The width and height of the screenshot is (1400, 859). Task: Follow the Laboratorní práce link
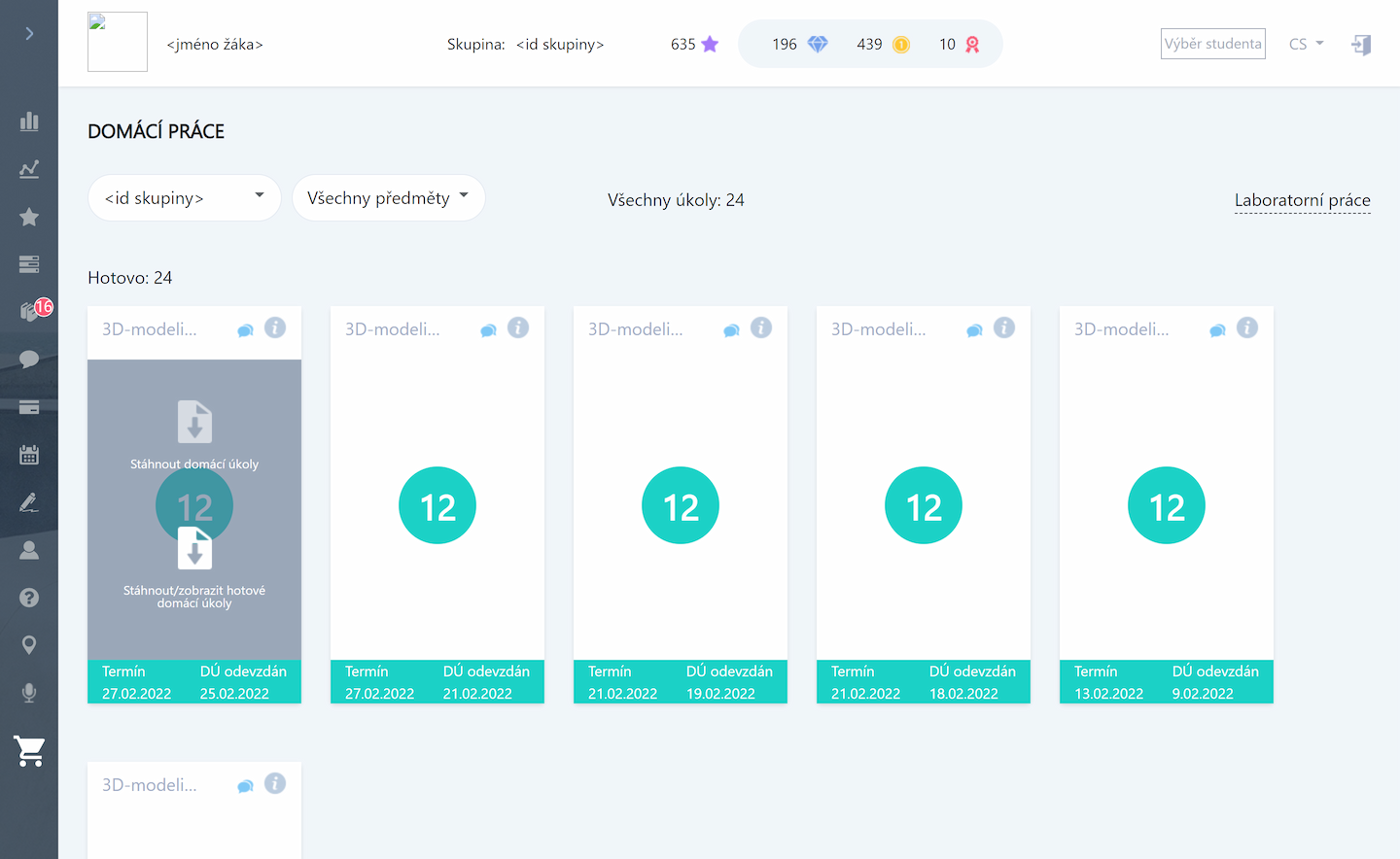tap(1303, 200)
